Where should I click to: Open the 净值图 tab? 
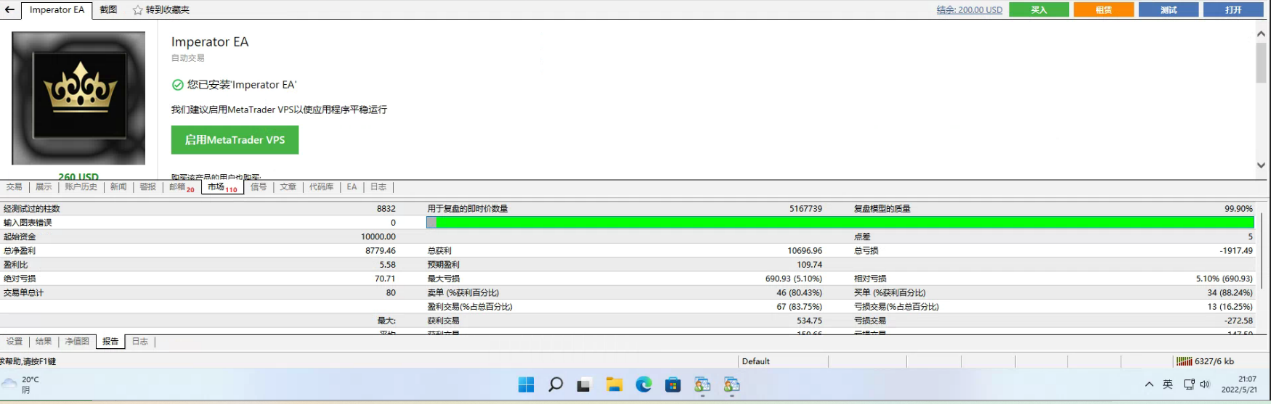(77, 341)
